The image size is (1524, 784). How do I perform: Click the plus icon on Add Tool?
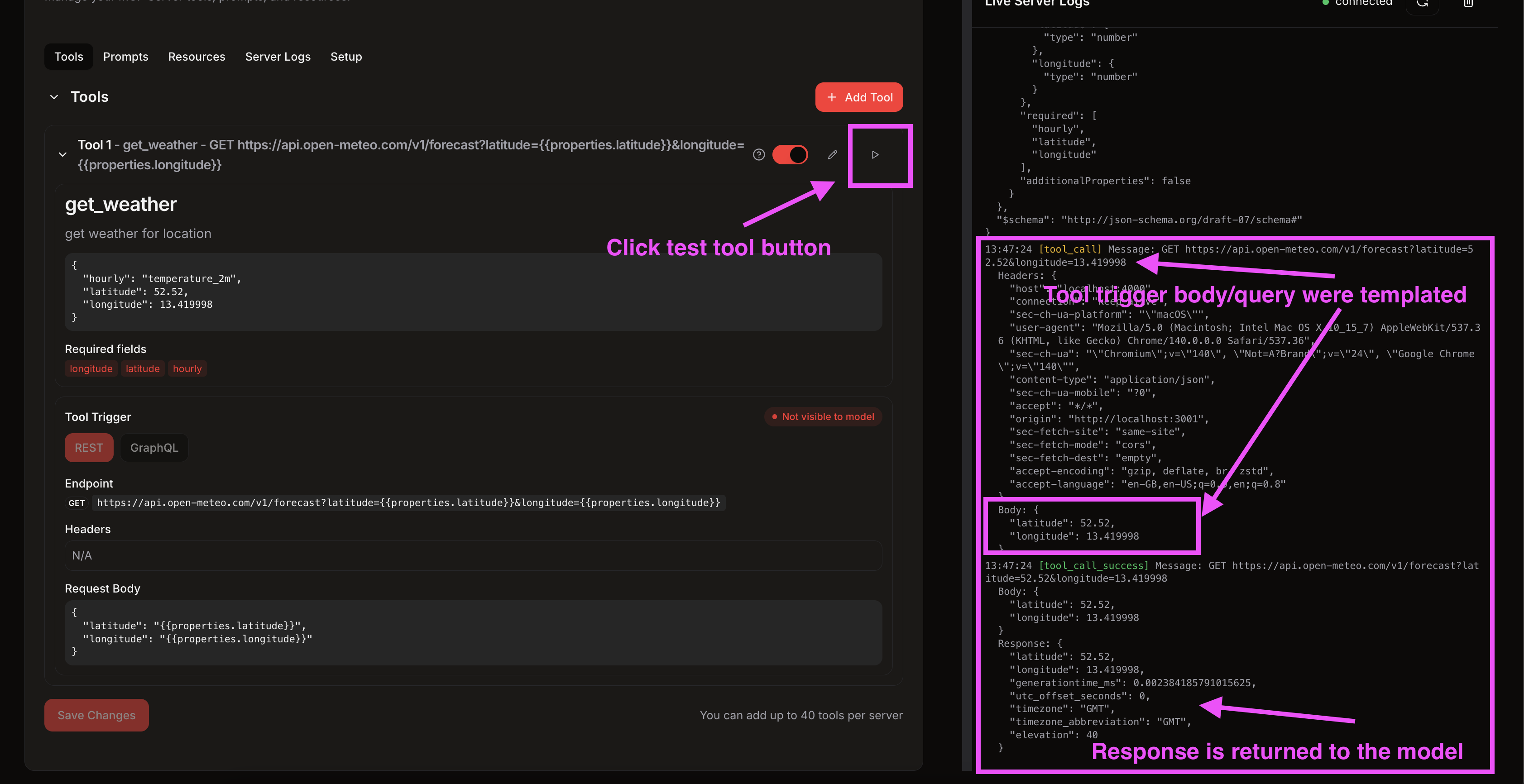[x=832, y=96]
